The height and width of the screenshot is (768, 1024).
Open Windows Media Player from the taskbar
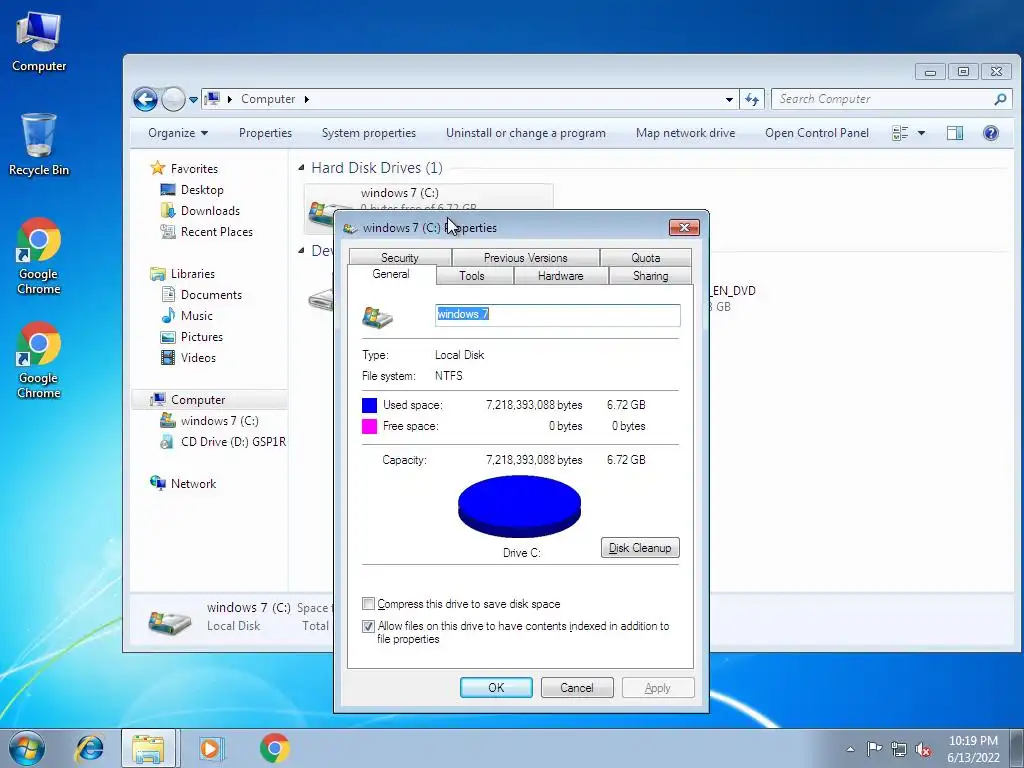pyautogui.click(x=210, y=748)
